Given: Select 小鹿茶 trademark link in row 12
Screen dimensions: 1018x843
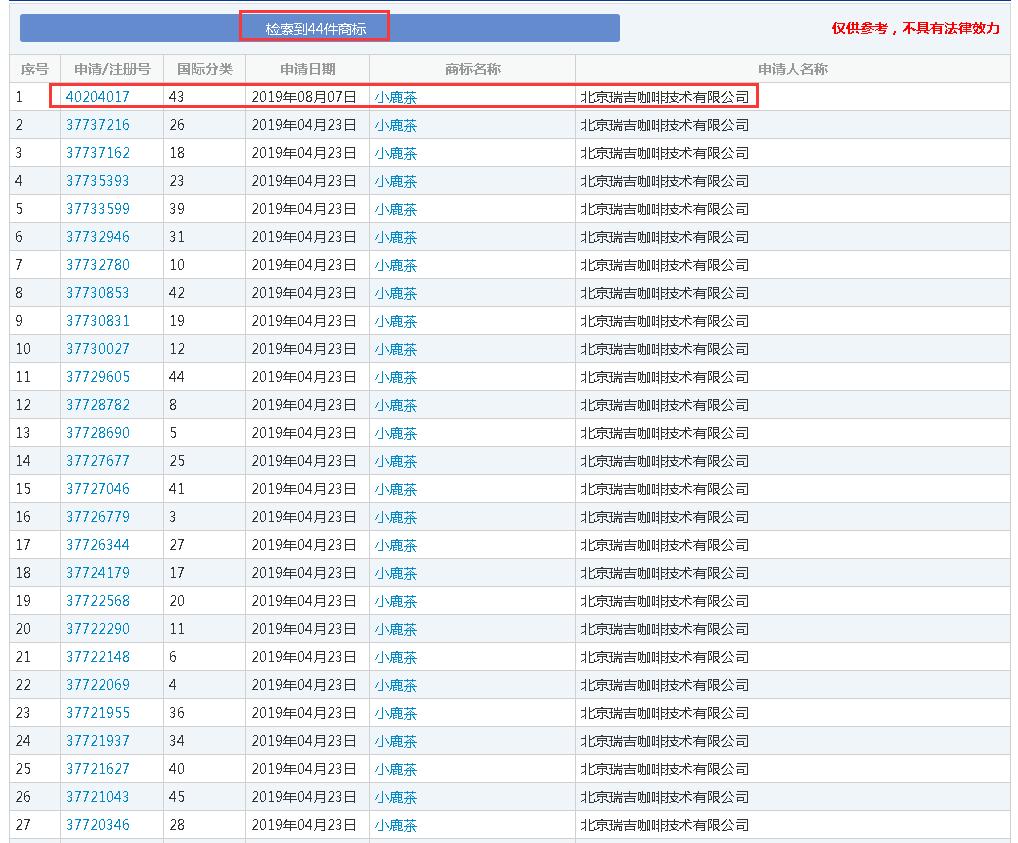Looking at the screenshot, I should (x=395, y=405).
